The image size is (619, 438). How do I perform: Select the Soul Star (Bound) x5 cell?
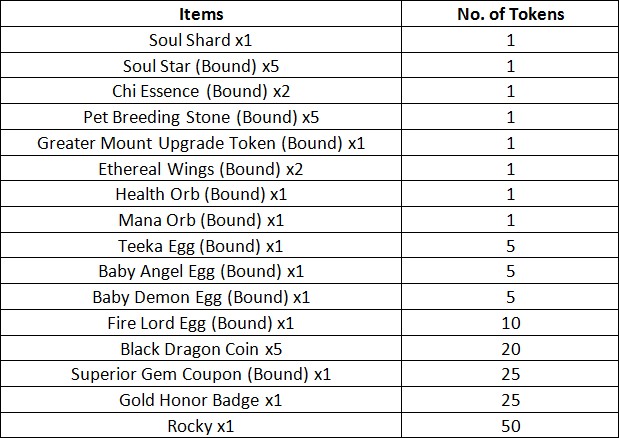click(201, 66)
